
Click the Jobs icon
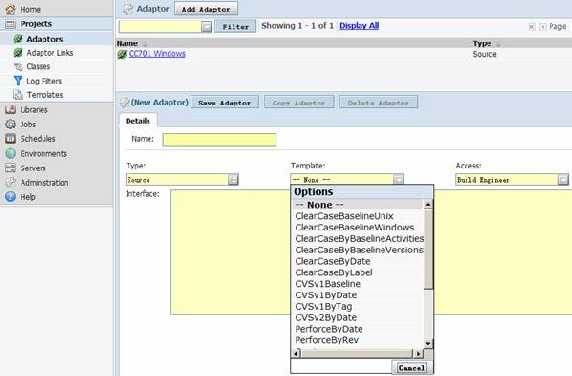coord(11,124)
